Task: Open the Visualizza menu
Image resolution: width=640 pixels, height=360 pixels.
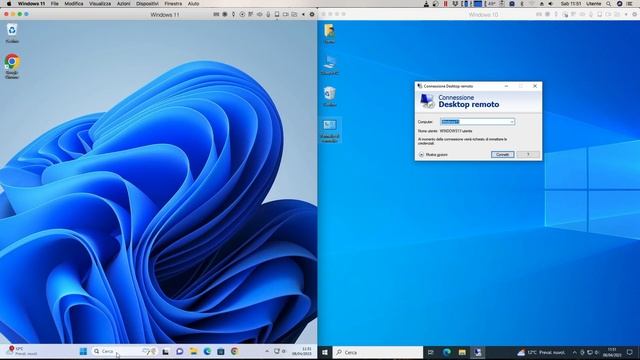Action: pyautogui.click(x=100, y=4)
